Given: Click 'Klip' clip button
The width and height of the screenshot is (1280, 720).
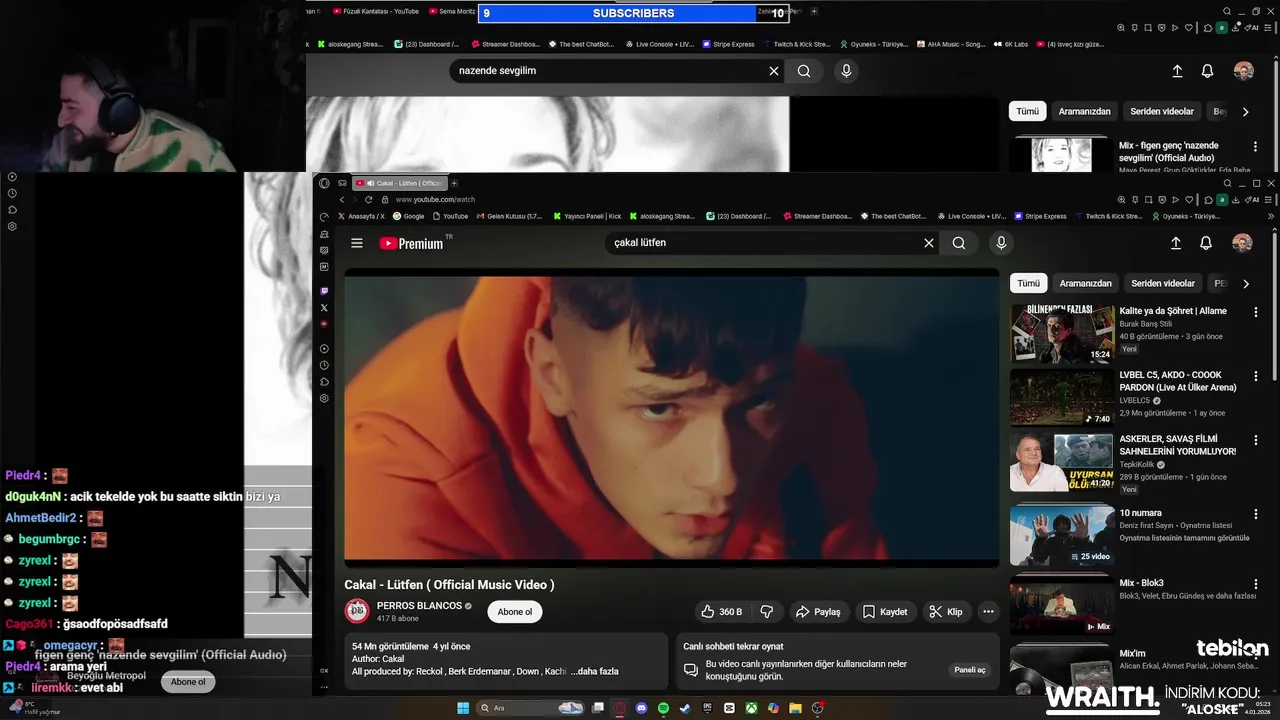Looking at the screenshot, I should [946, 611].
